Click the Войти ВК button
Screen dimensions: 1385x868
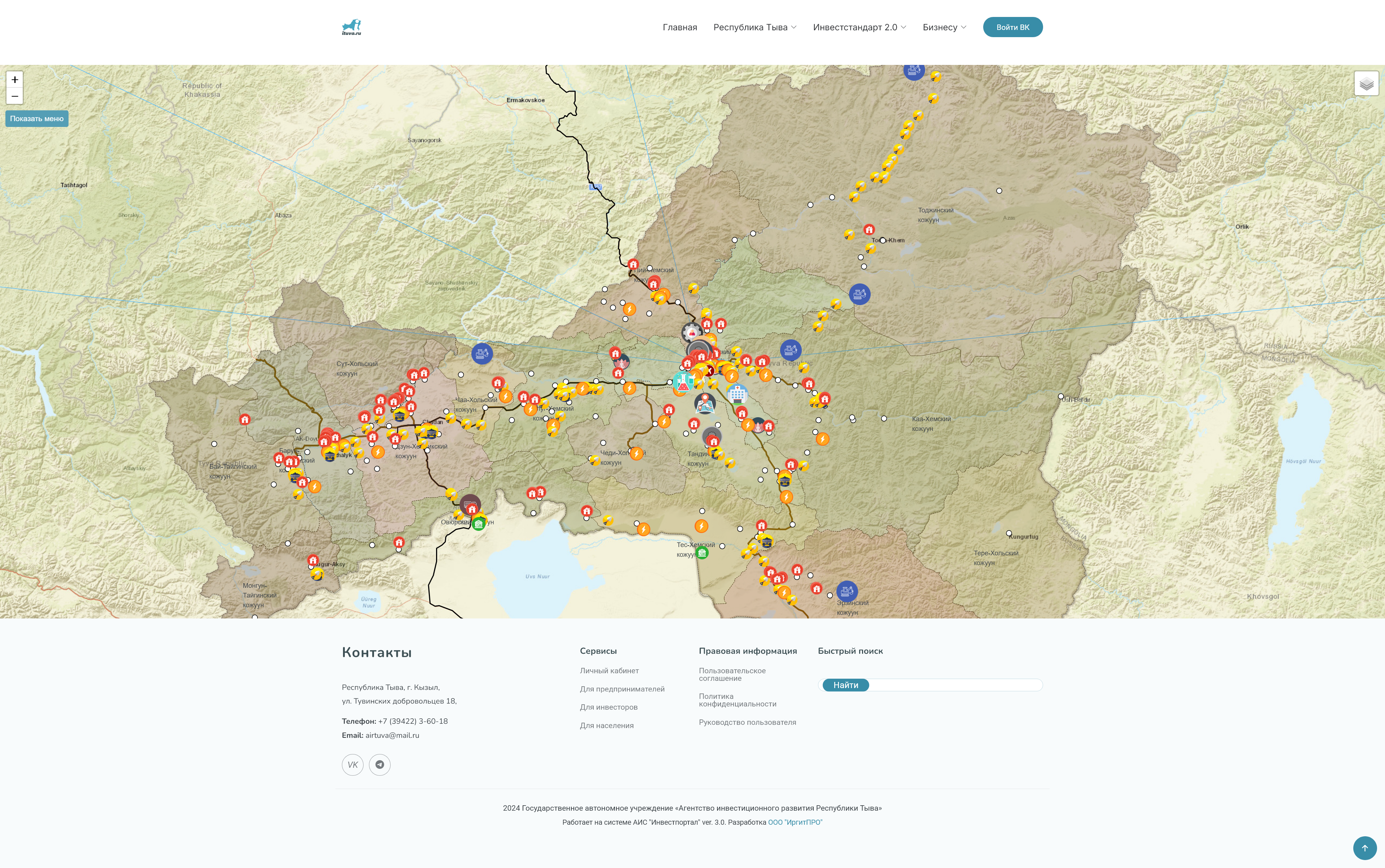(x=1012, y=26)
